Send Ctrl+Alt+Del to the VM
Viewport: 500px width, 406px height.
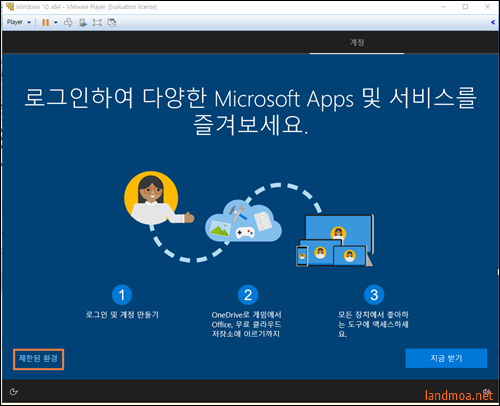[68, 22]
